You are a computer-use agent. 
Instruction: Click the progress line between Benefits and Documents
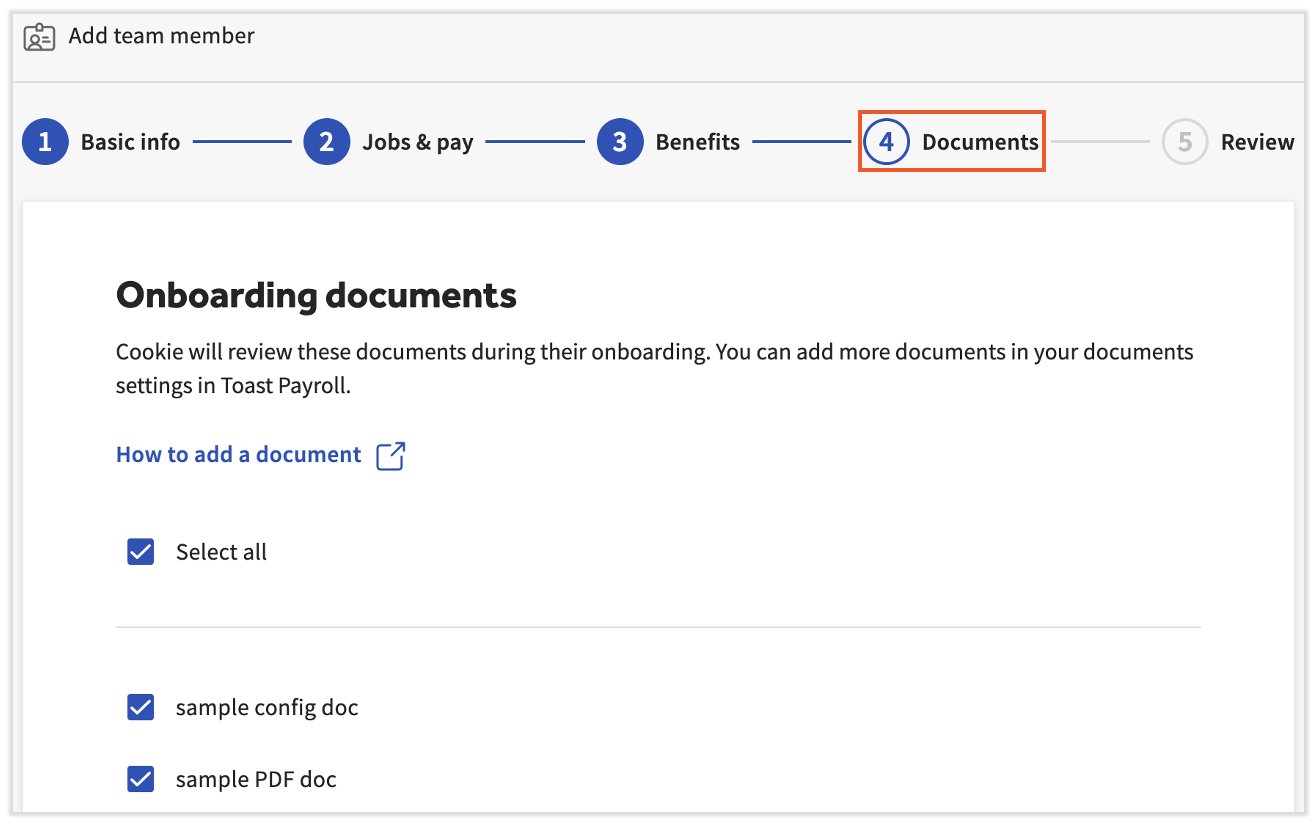800,141
